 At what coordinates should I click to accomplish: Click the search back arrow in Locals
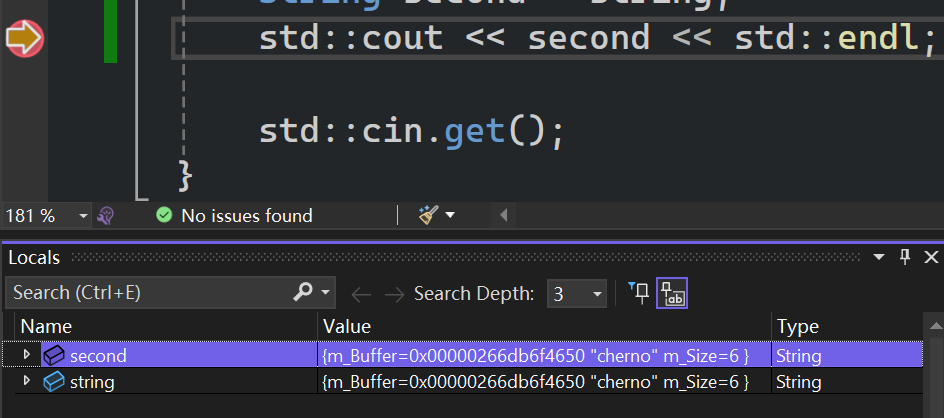[361, 294]
